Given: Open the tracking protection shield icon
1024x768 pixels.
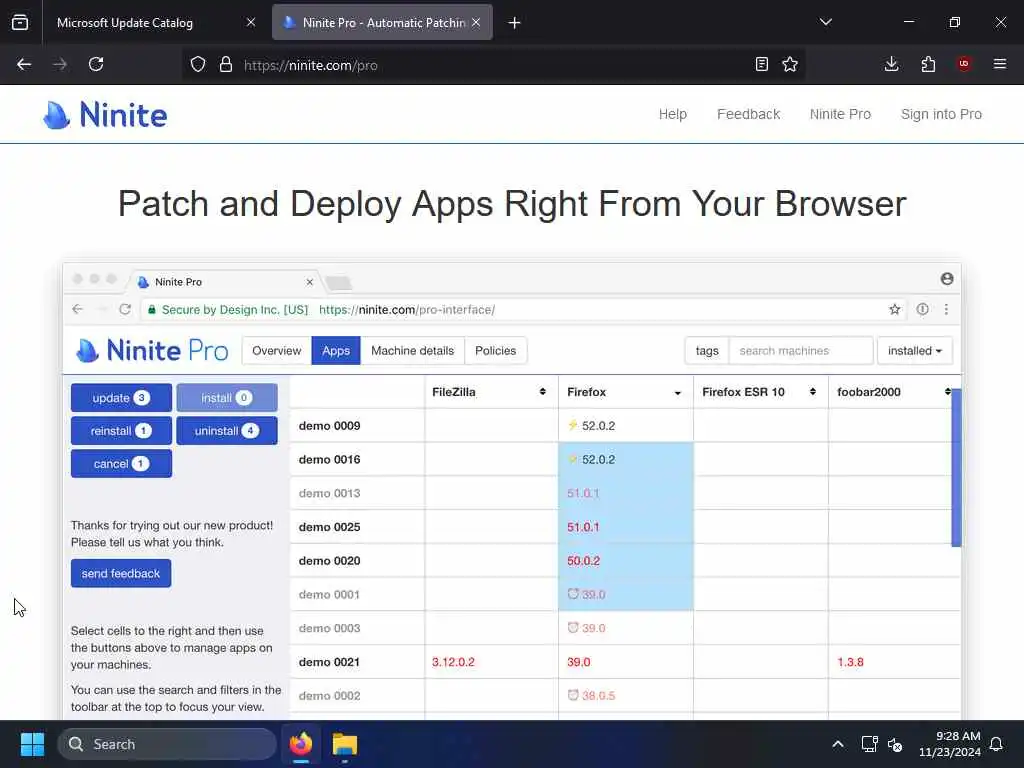Looking at the screenshot, I should pyautogui.click(x=198, y=65).
